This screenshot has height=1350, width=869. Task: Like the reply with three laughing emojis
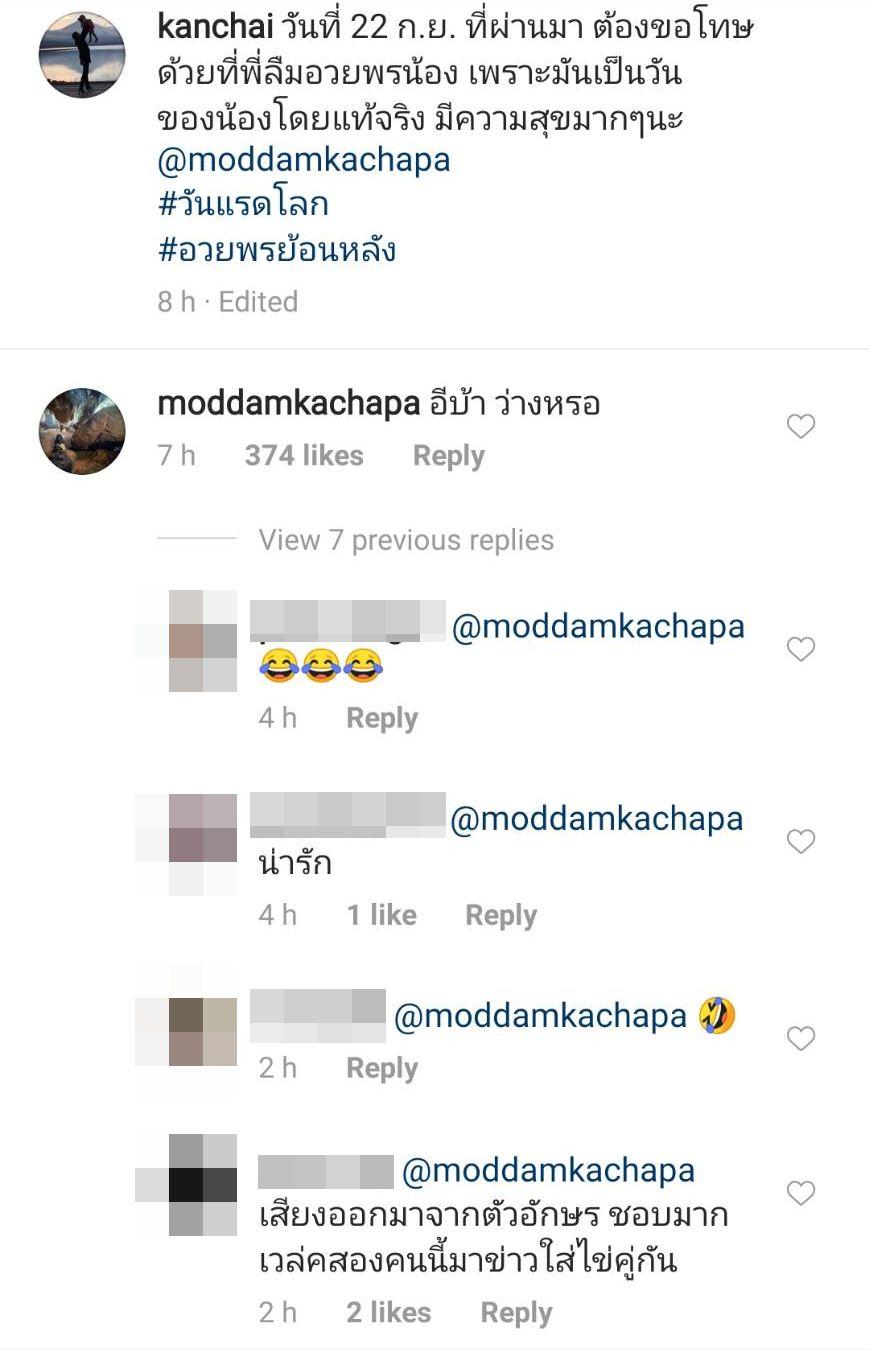(801, 650)
